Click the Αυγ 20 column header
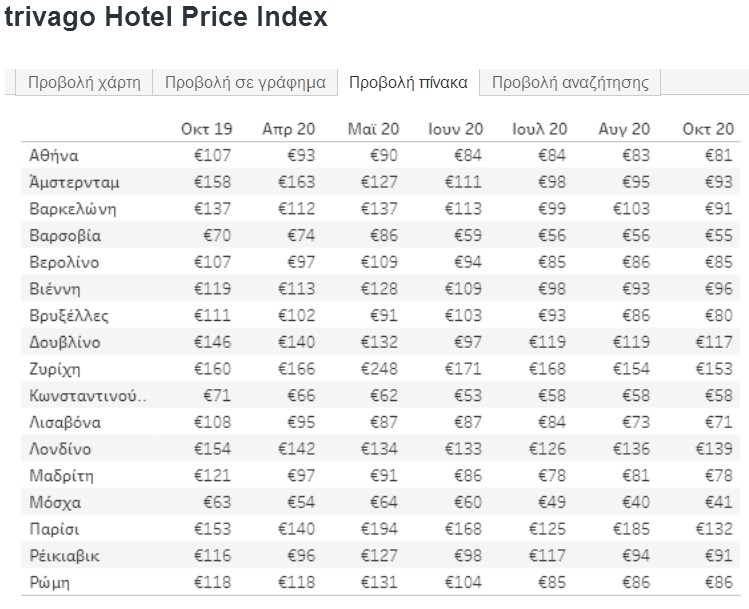This screenshot has height=609, width=749. (624, 129)
